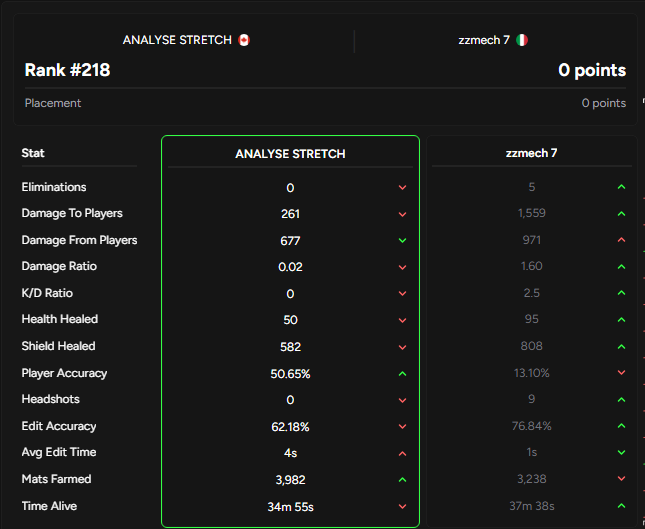Click the red down arrow for ANALYSE STRETCH Eliminations
The image size is (645, 529).
(x=402, y=188)
